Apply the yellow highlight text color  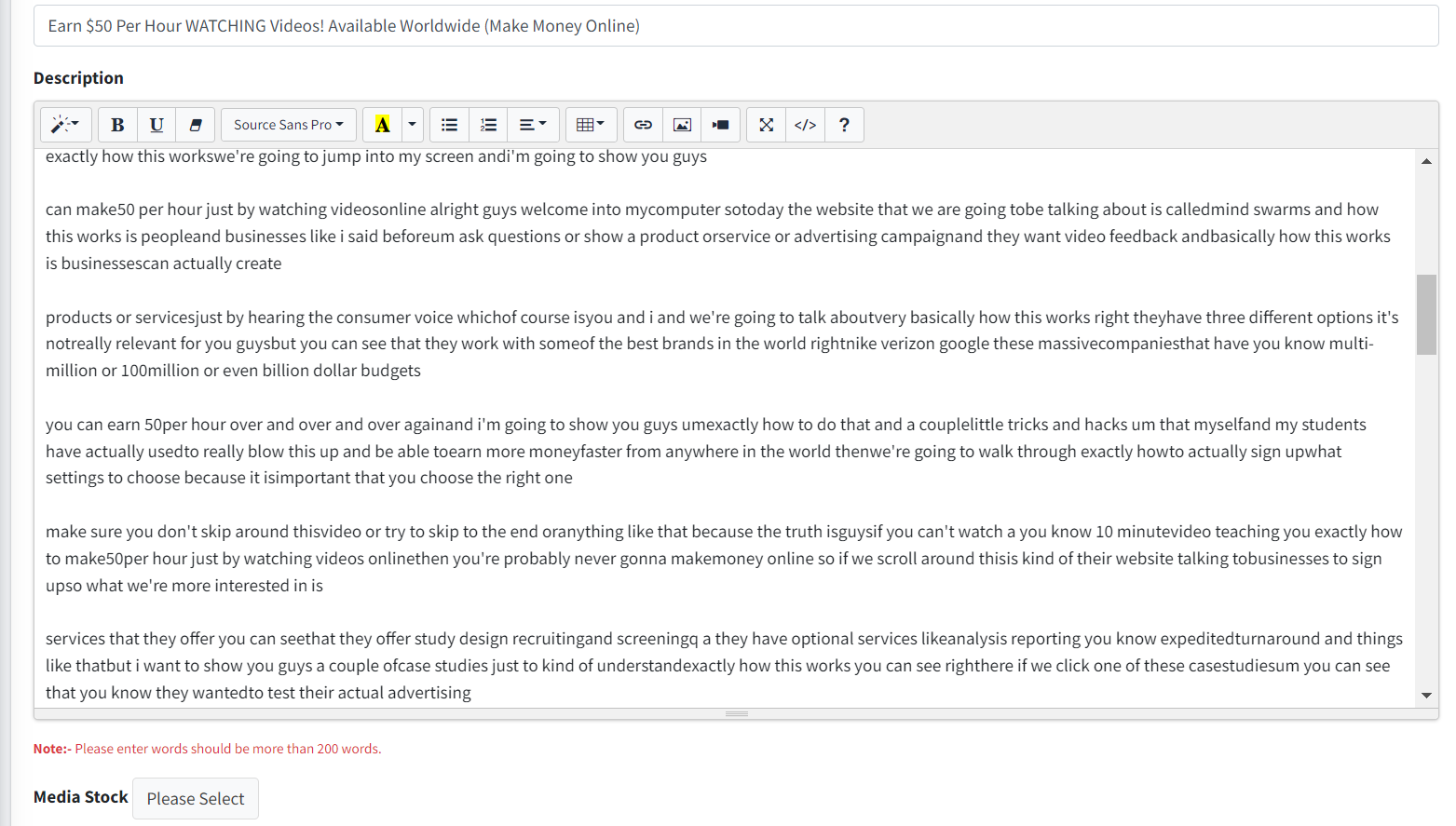pyautogui.click(x=382, y=125)
